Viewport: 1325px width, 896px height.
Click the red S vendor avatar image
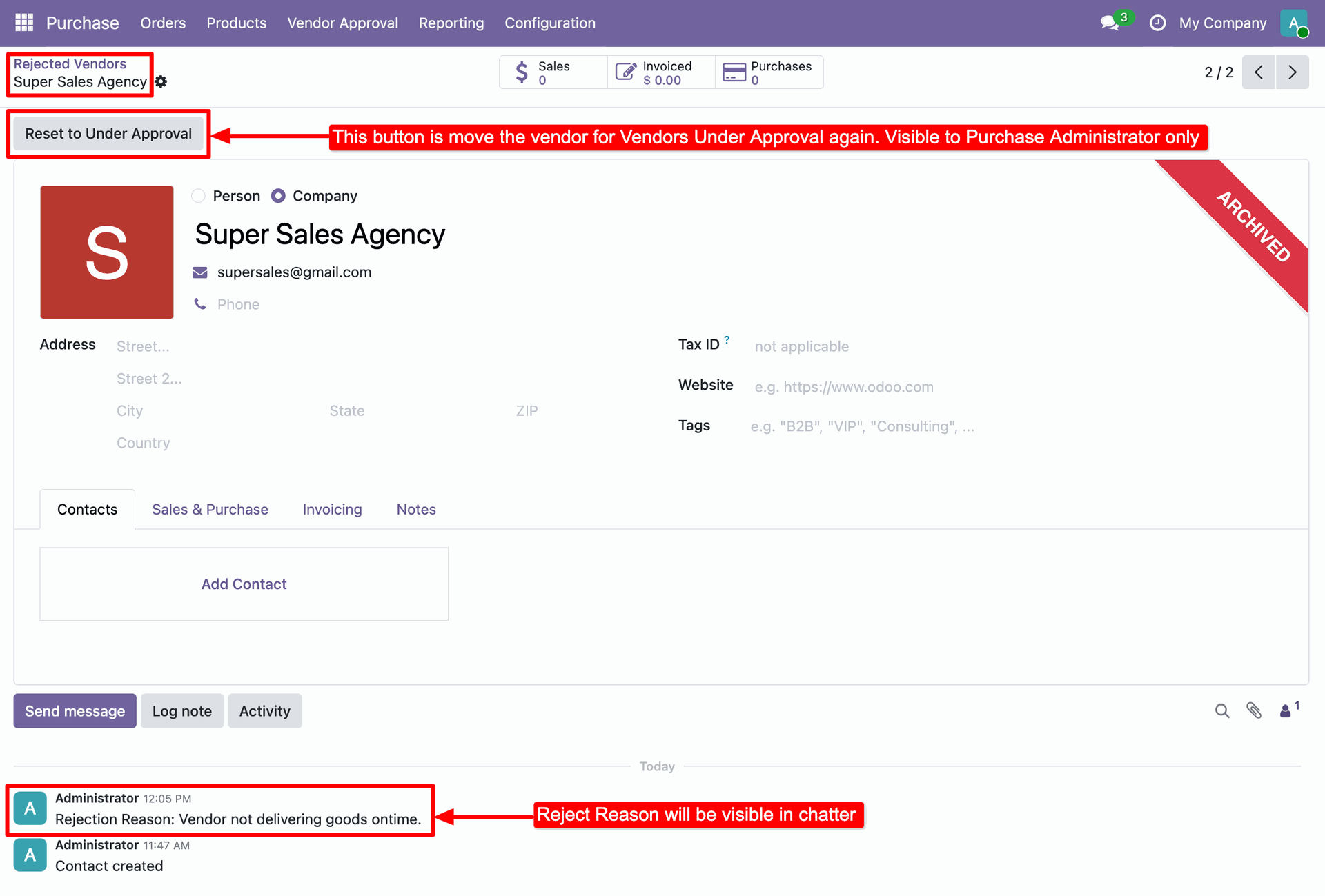[x=107, y=252]
